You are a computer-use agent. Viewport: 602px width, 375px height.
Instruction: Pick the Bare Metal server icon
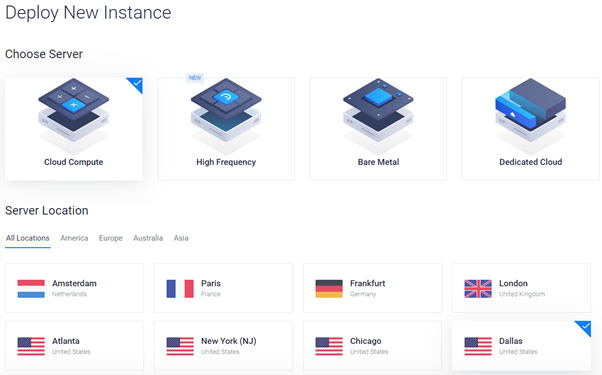(378, 116)
